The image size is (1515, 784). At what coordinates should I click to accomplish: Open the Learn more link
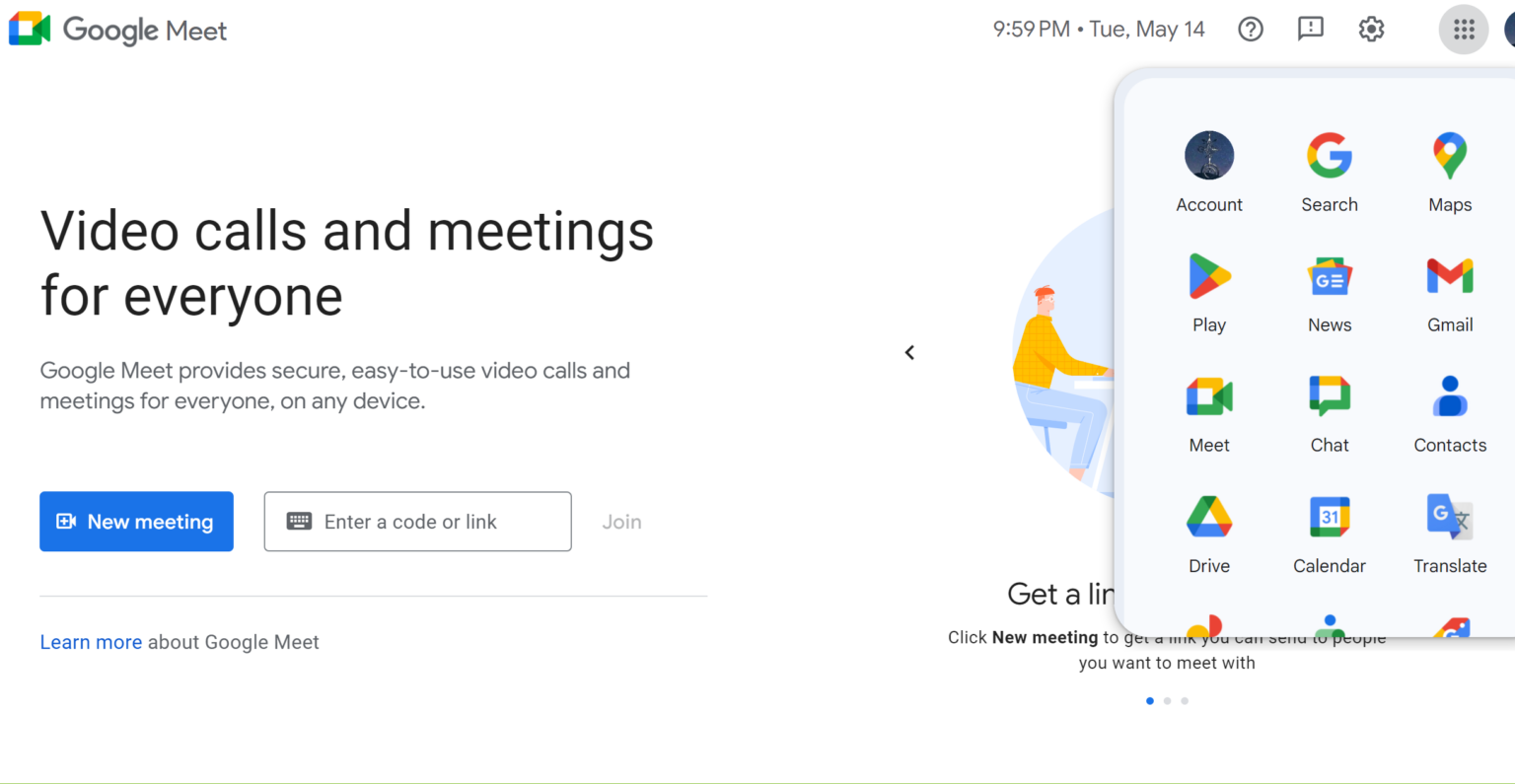(x=91, y=641)
